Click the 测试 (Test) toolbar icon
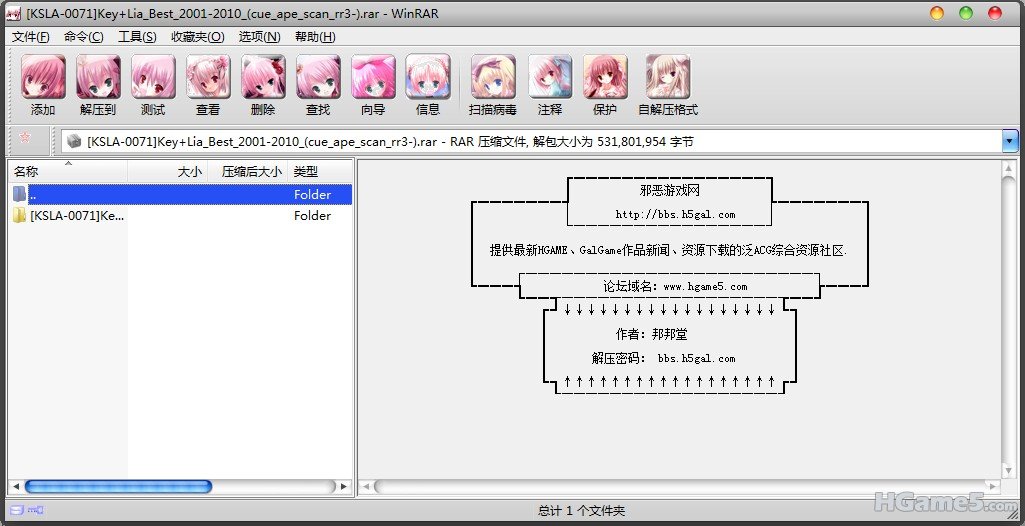Screen dimensions: 1025x526 (153, 77)
